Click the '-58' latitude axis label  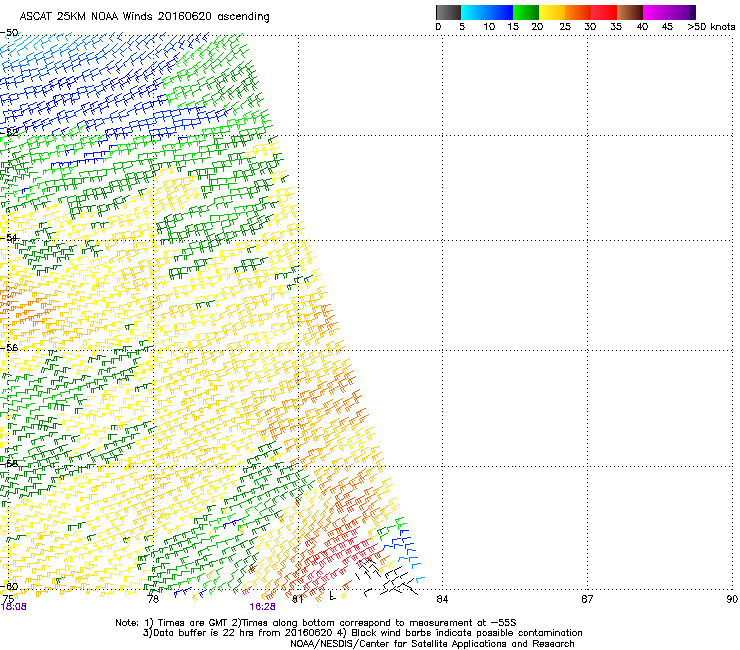9,463
